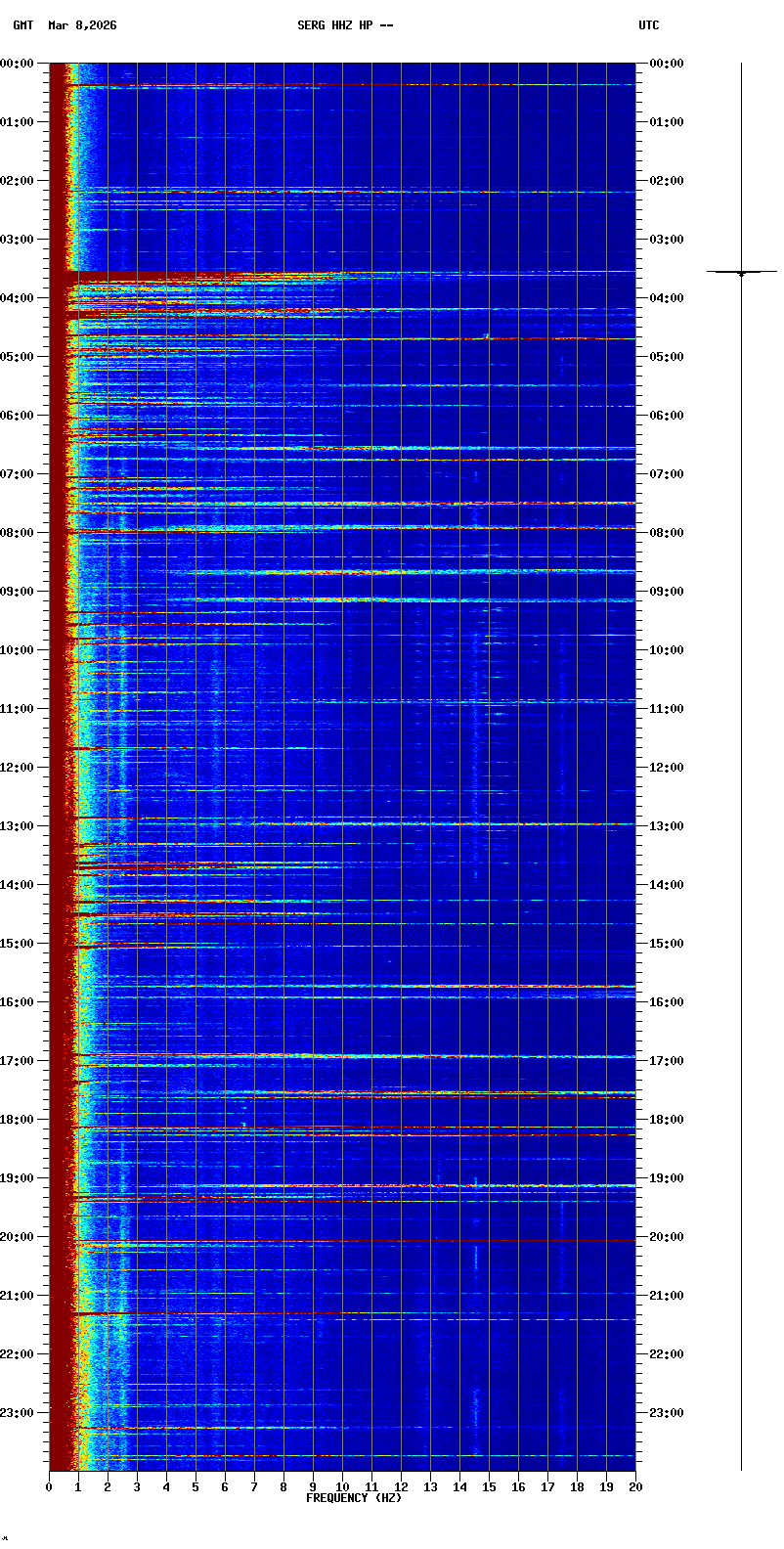784x1549 pixels.
Task: Click the GMT label at top left
Action: (22, 25)
